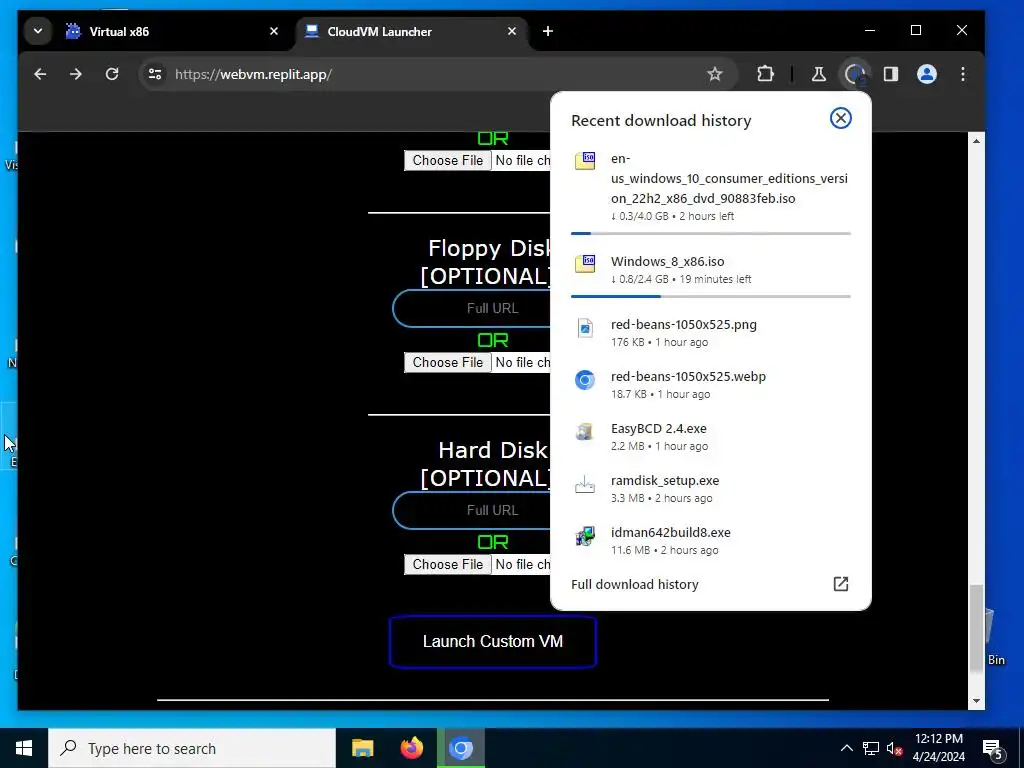Screen dimensions: 1024x768
Task: Go forward using the forward arrow
Action: 76,74
